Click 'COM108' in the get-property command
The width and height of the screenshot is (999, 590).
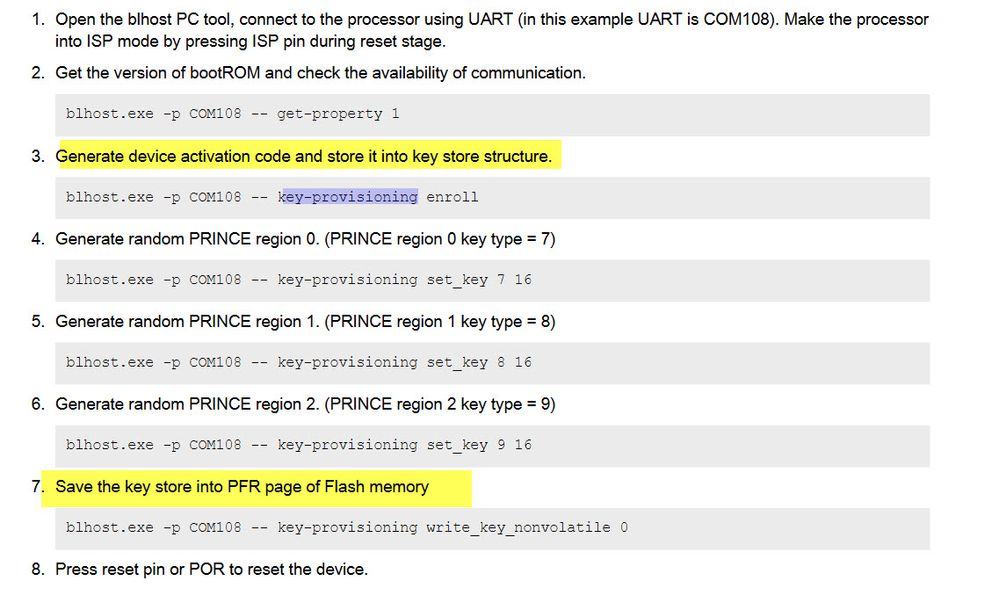(x=215, y=114)
